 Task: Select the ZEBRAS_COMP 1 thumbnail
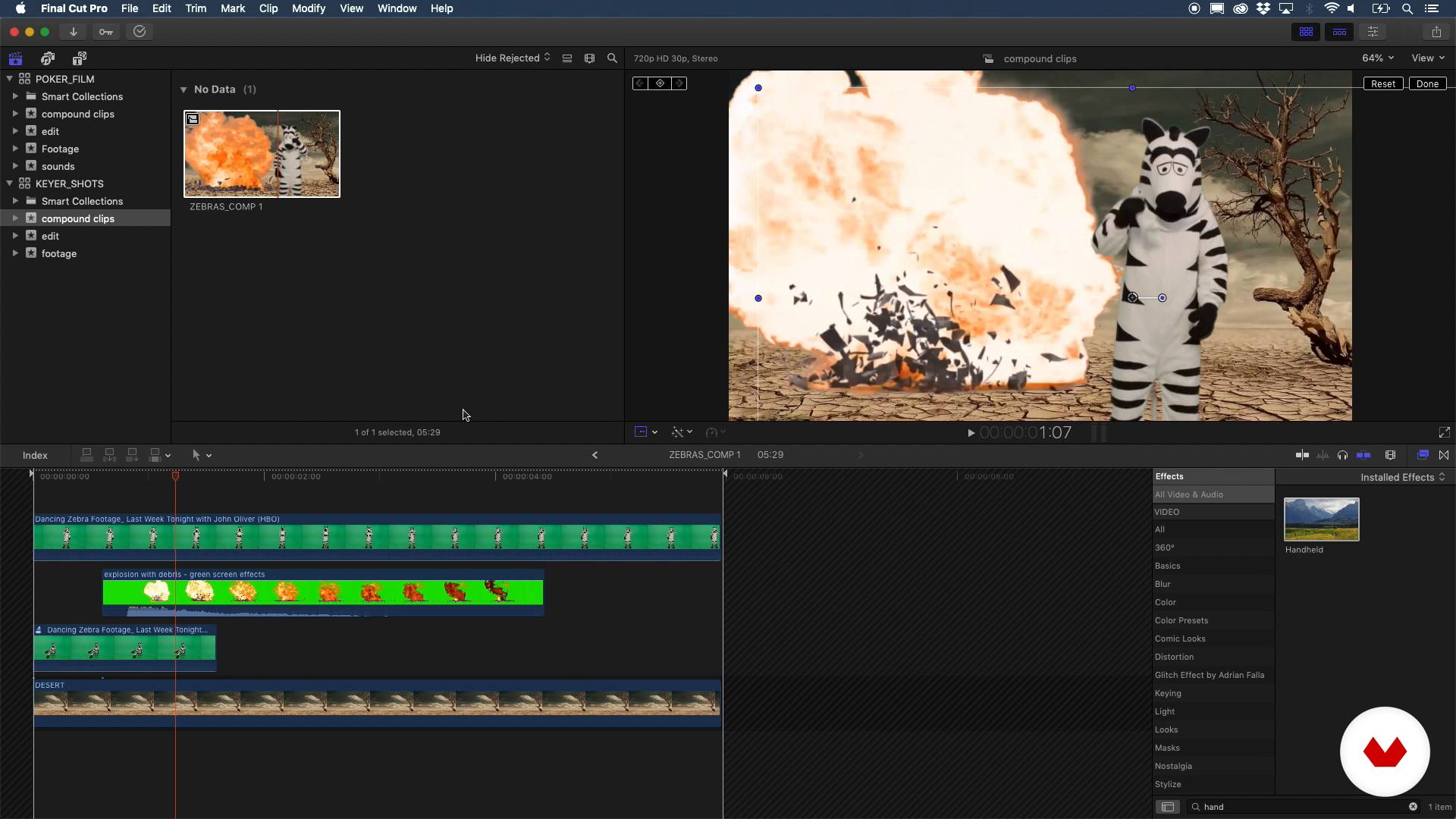point(262,154)
